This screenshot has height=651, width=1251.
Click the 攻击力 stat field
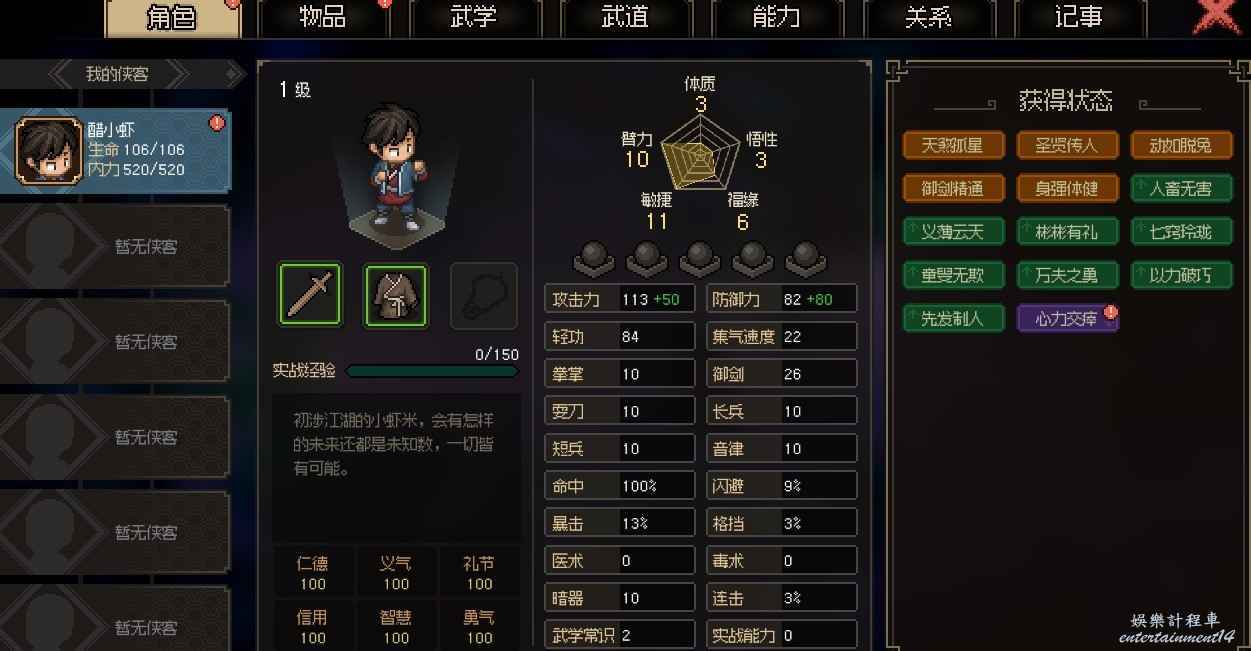620,299
